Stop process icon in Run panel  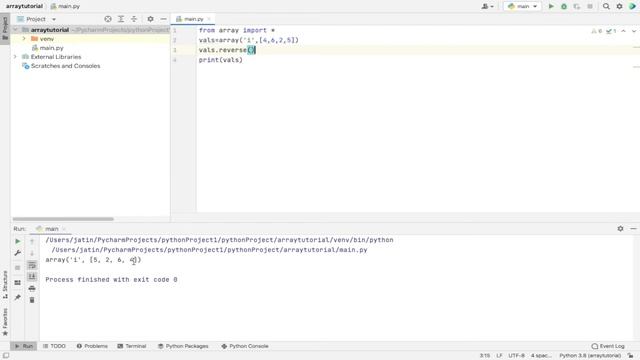click(x=18, y=268)
